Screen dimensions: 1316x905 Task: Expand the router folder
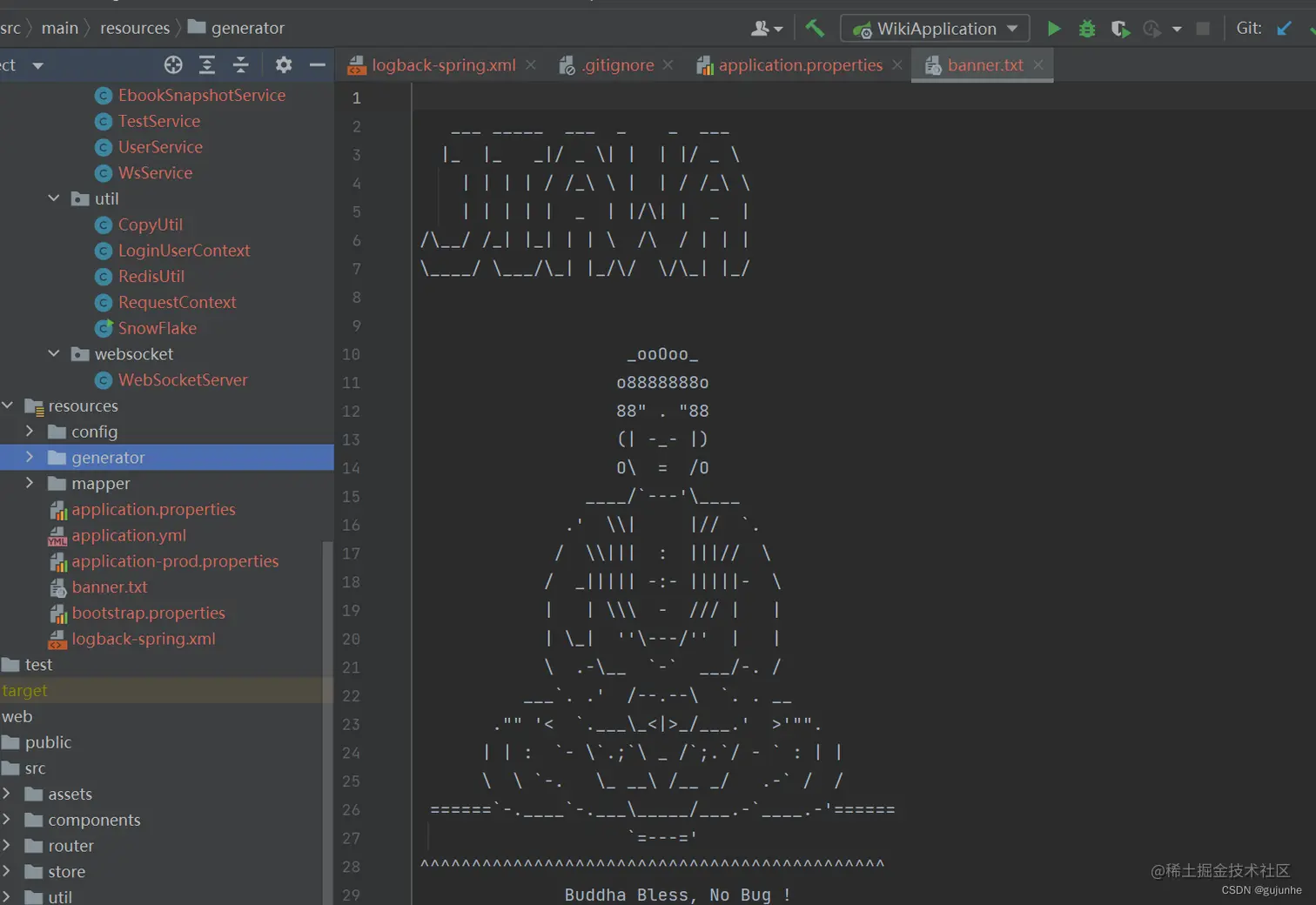(7, 846)
